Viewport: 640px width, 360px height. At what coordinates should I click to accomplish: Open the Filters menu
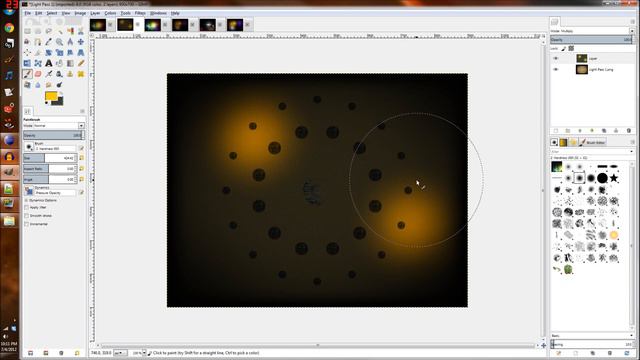coord(140,13)
